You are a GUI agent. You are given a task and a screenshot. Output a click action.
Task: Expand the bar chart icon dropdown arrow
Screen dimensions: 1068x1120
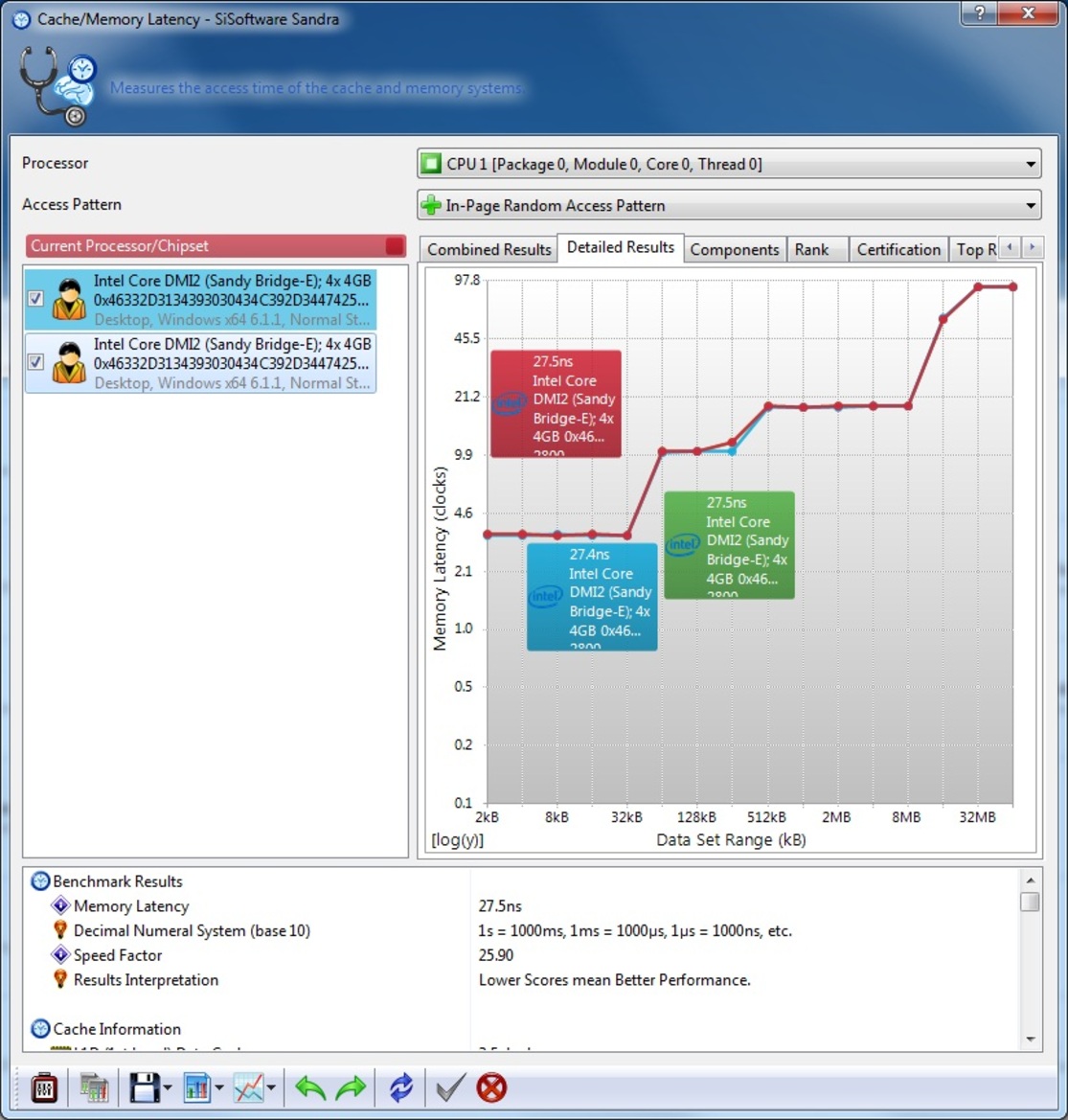(x=219, y=1088)
